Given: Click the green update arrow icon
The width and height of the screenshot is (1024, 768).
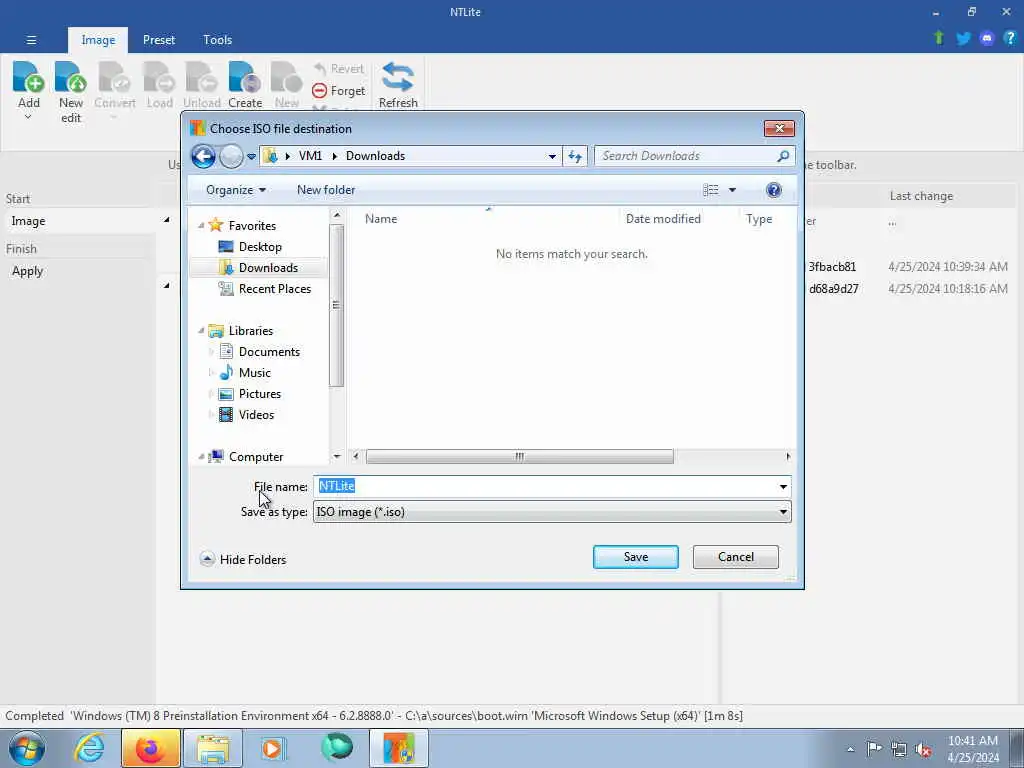Looking at the screenshot, I should [939, 39].
